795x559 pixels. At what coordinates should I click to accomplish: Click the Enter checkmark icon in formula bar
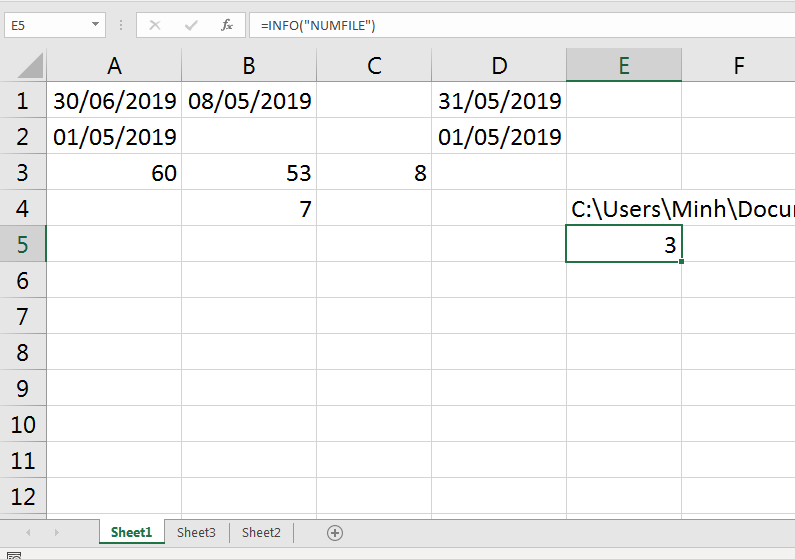tap(191, 25)
